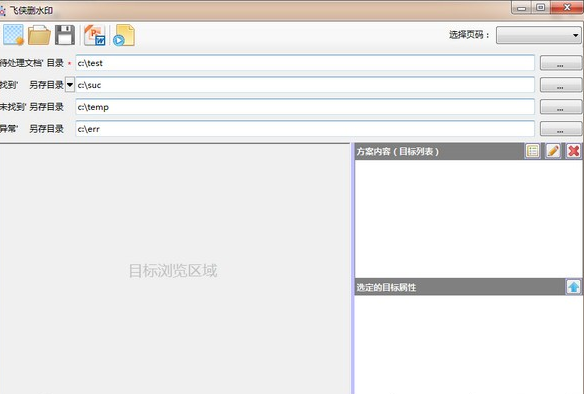Viewport: 584px width, 394px height.
Task: Close the 飞侠删水印 window
Action: (567, 8)
